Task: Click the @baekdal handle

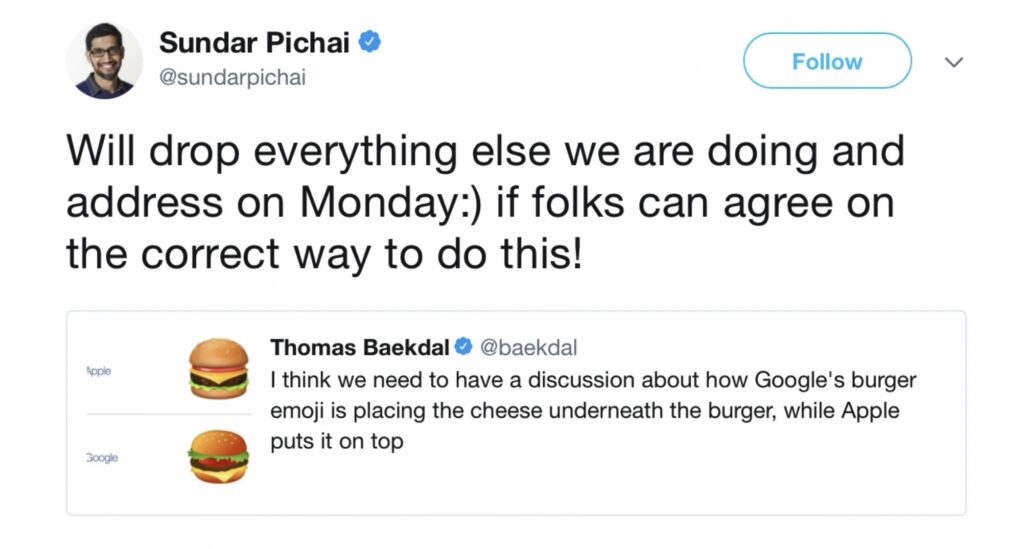Action: click(528, 347)
